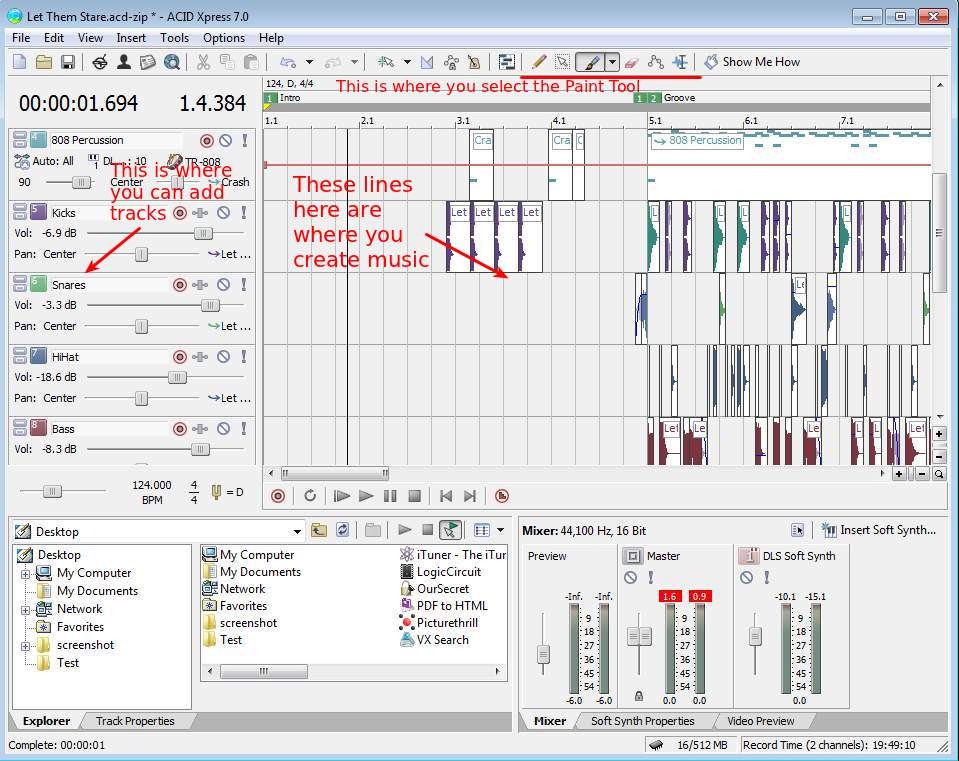Click the Show Me How button
This screenshot has width=959, height=761.
752,62
